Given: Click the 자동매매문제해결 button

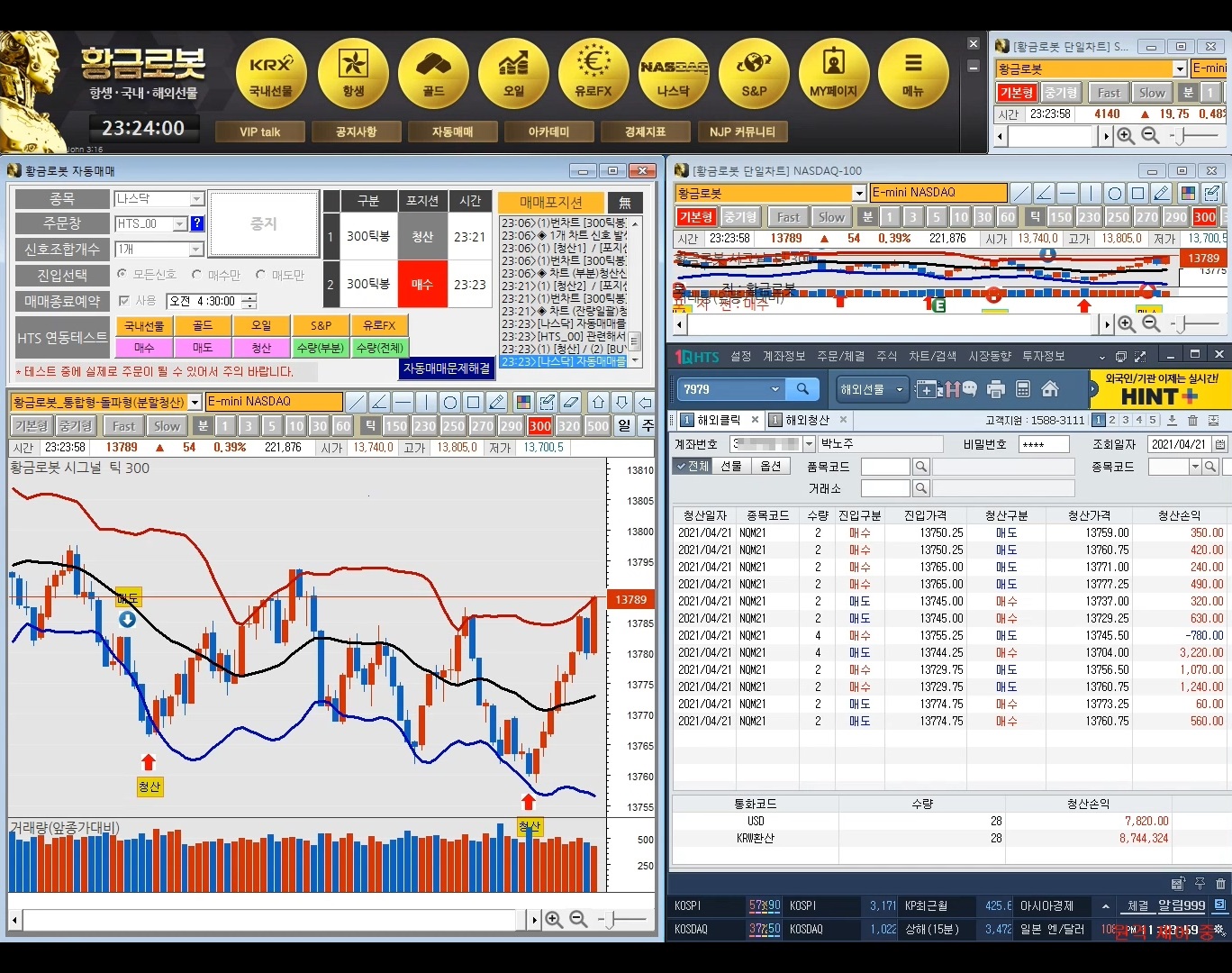Looking at the screenshot, I should 447,368.
